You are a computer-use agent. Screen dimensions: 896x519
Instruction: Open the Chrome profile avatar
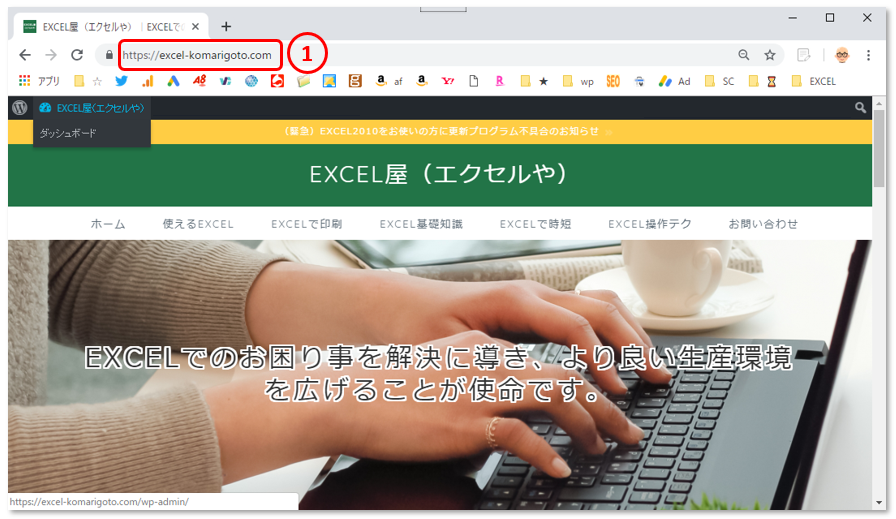842,55
